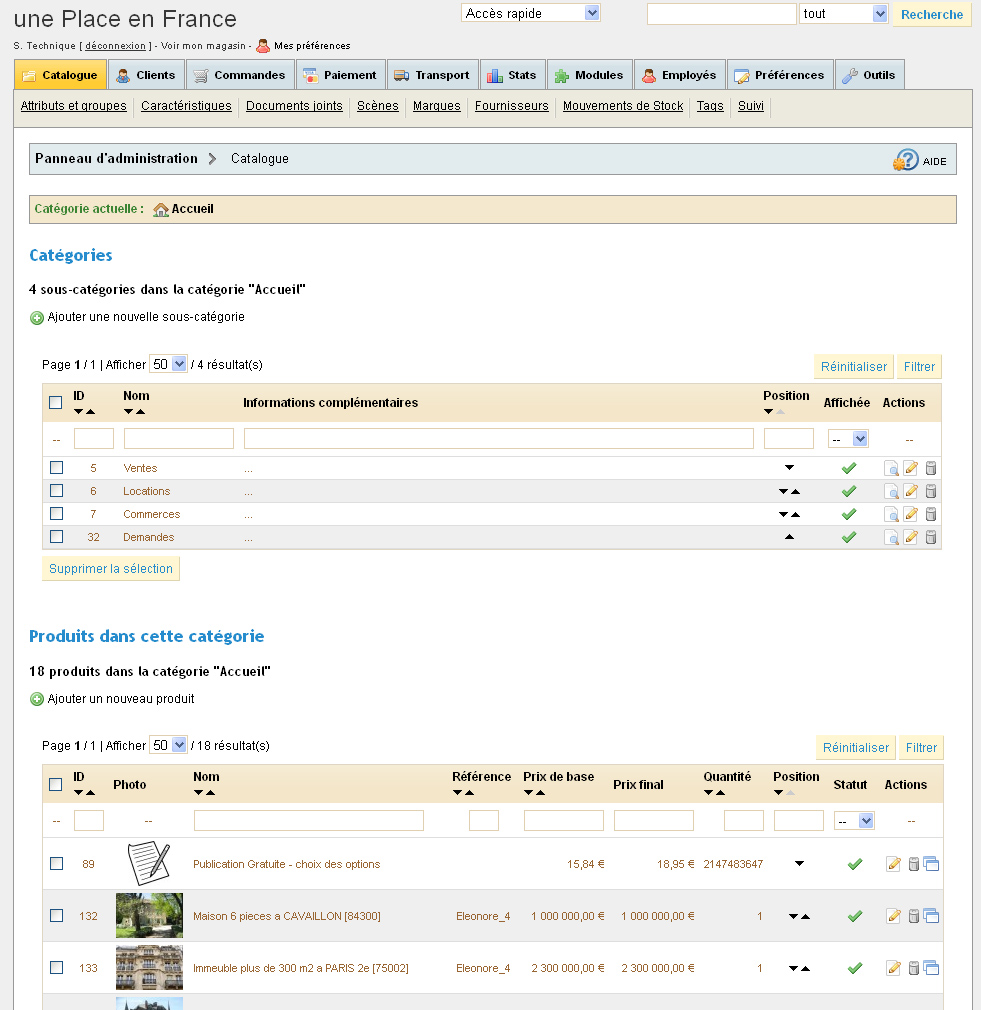The image size is (981, 1010).
Task: Check the product 133 checkbox
Action: (57, 967)
